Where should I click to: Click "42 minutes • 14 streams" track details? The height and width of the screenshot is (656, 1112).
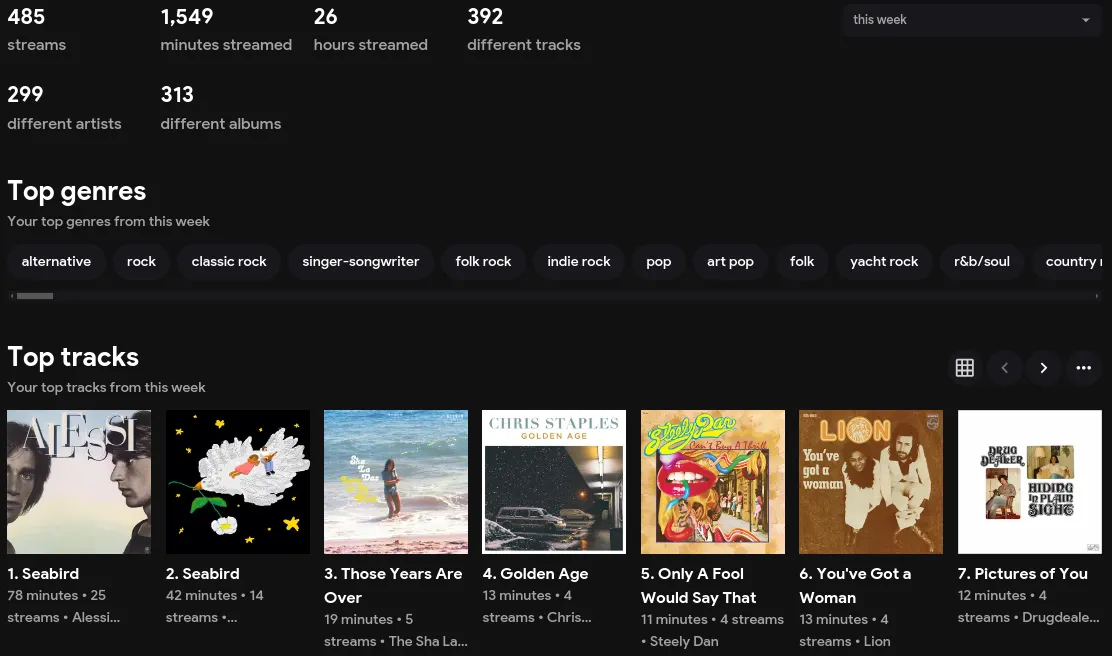pos(215,606)
